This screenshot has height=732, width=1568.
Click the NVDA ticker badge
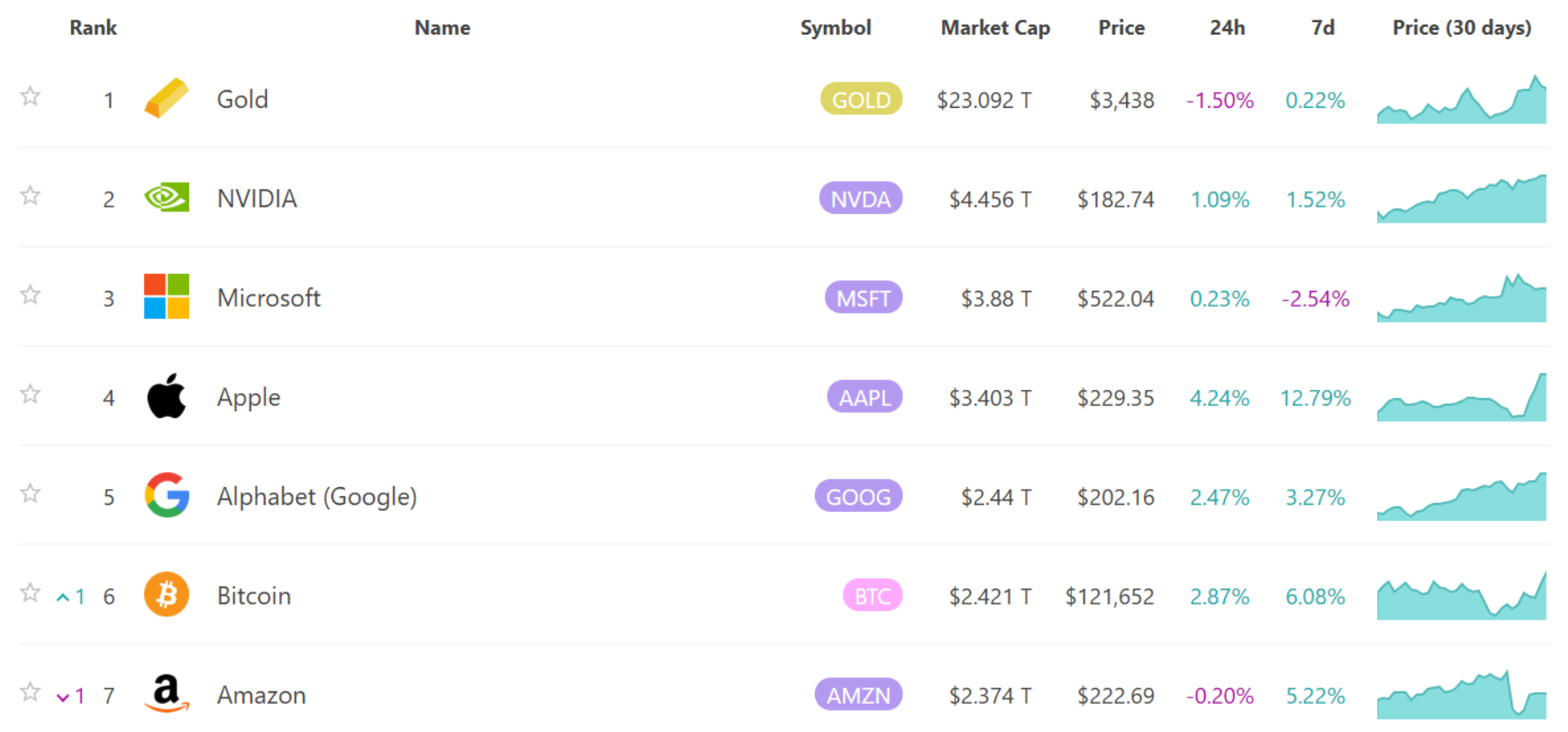coord(861,198)
